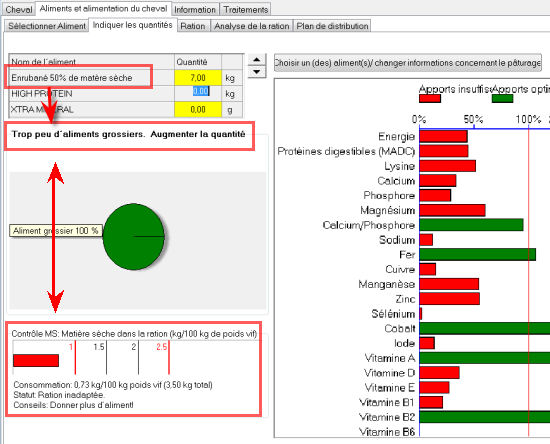This screenshot has height=444, width=550.
Task: Click the Vitamine B2 label
Action: tap(387, 417)
